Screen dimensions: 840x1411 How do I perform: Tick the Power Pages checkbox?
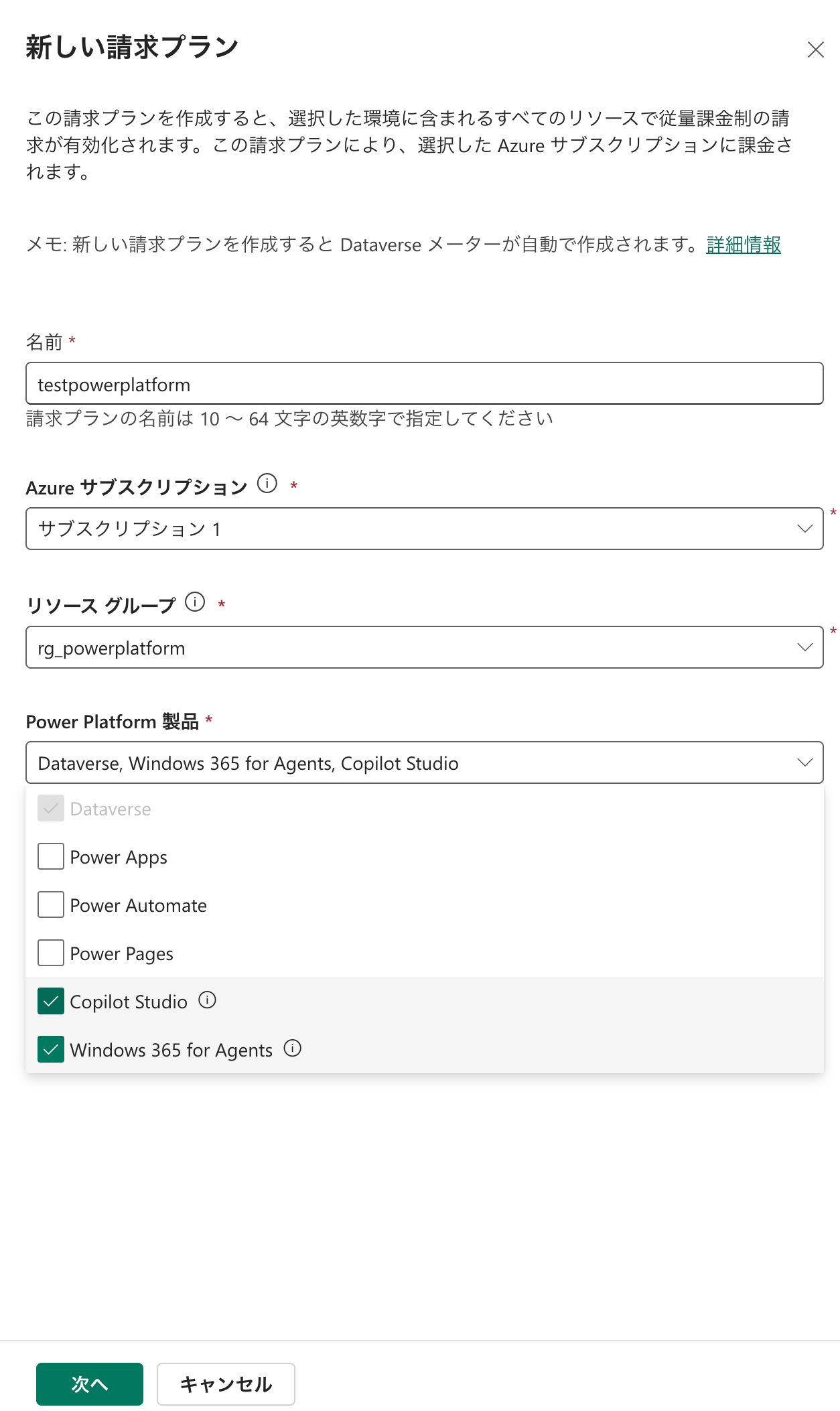point(51,953)
